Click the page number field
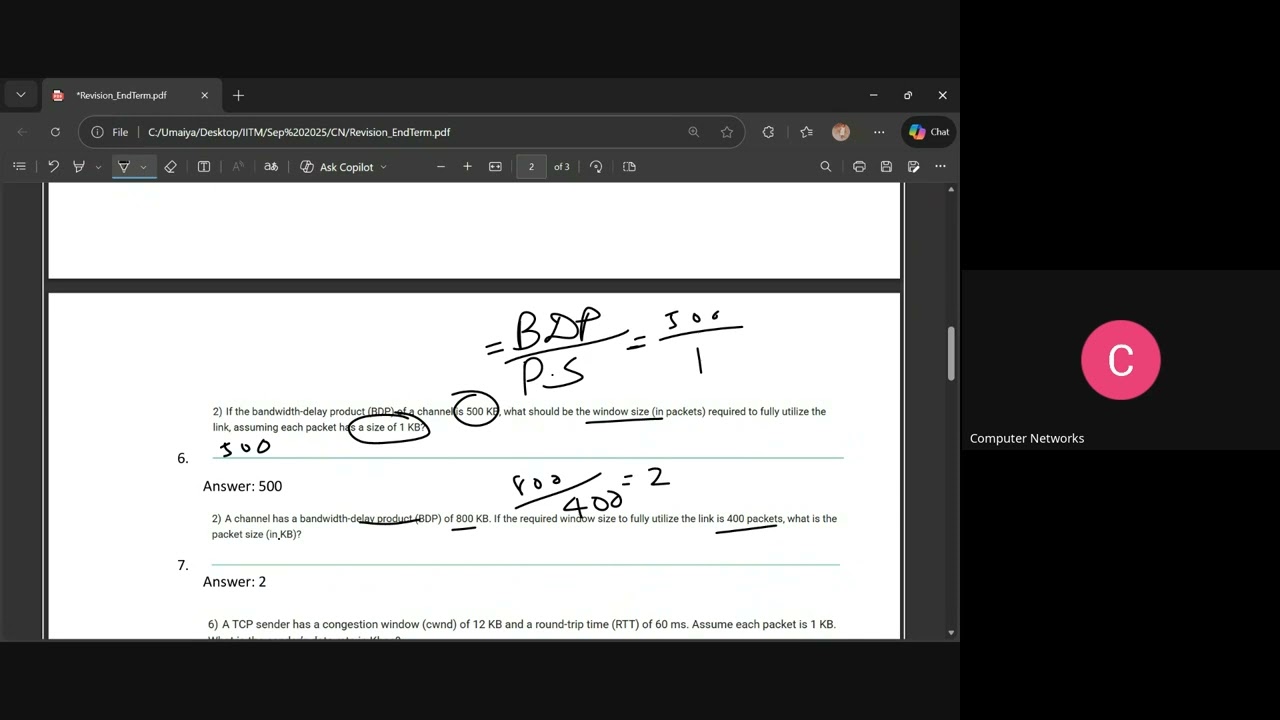 click(x=531, y=167)
